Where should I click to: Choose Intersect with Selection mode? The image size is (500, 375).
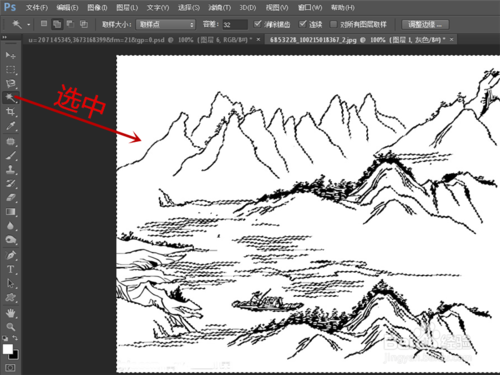click(x=84, y=24)
